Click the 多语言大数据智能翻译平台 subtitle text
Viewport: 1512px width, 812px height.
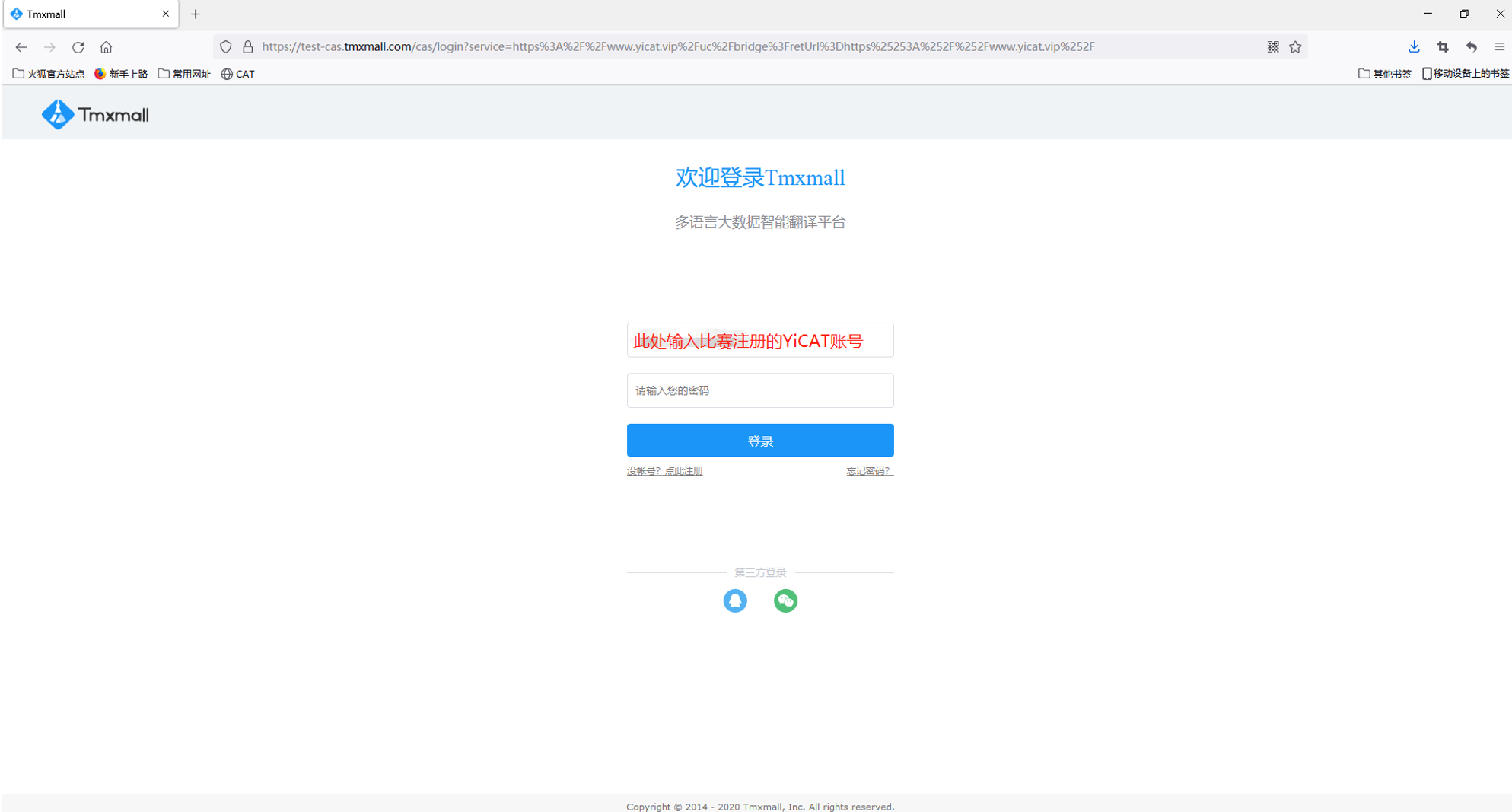pyautogui.click(x=760, y=222)
